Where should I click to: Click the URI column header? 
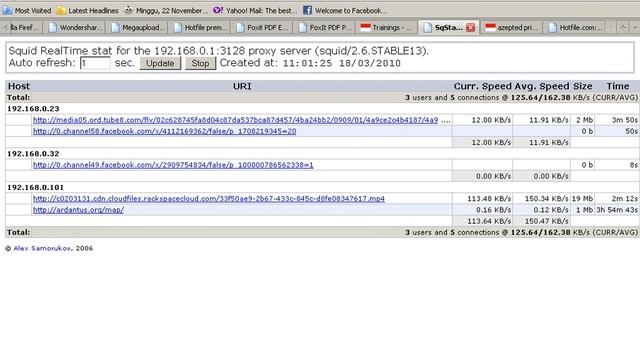(x=242, y=86)
